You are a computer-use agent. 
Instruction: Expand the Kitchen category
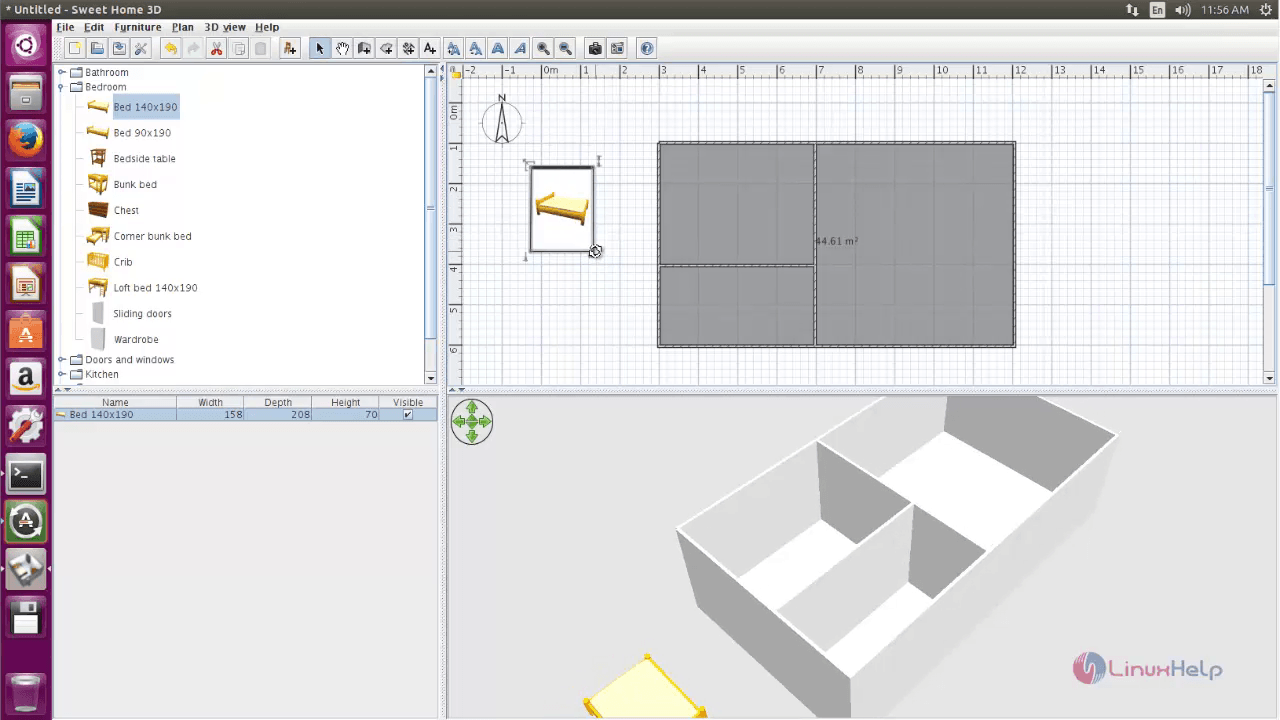[62, 374]
